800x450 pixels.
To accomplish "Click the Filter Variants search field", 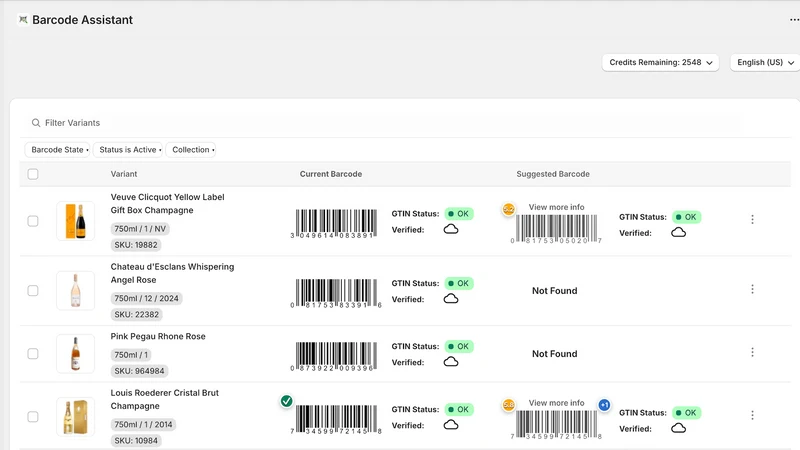I will pyautogui.click(x=383, y=123).
